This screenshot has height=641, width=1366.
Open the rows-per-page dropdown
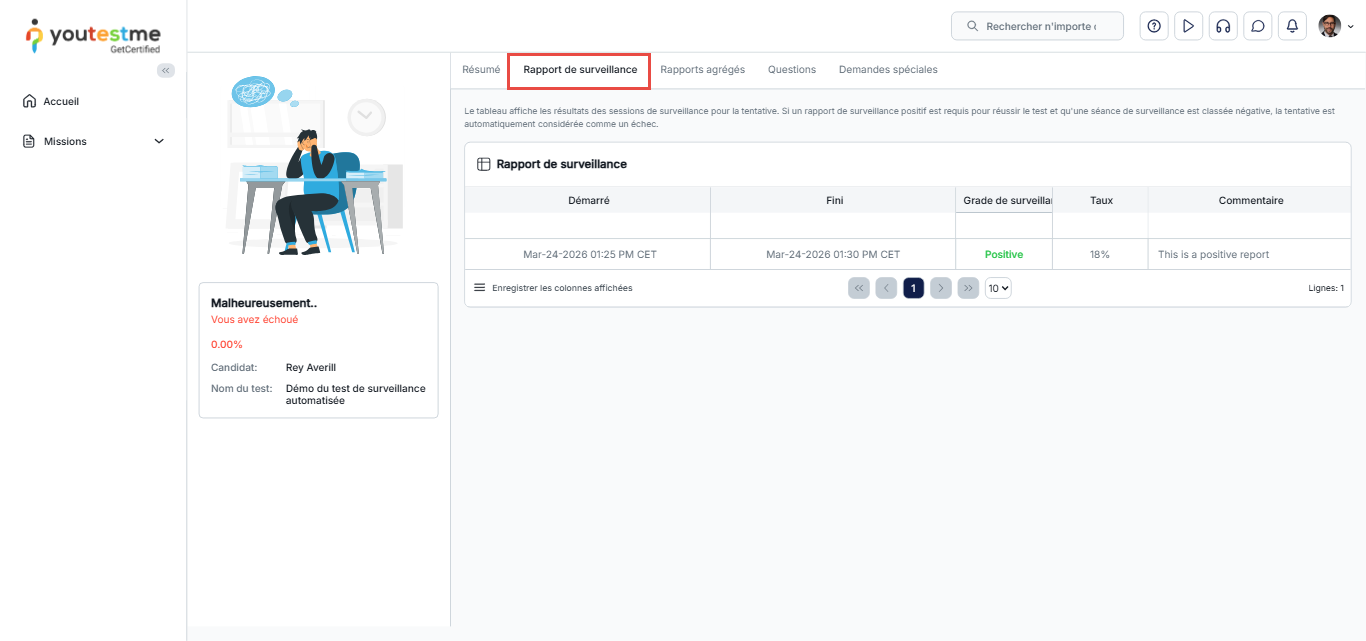pyautogui.click(x=998, y=288)
